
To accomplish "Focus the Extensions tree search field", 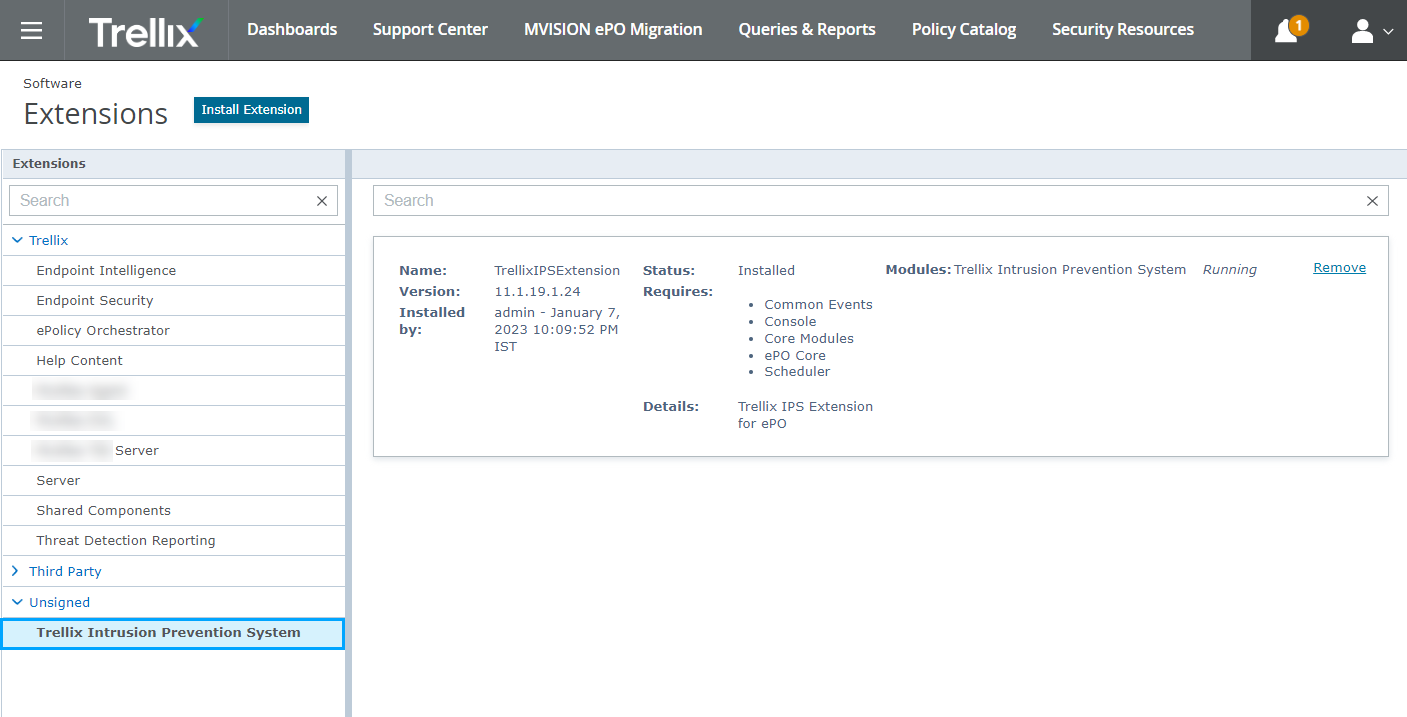I will pos(173,201).
